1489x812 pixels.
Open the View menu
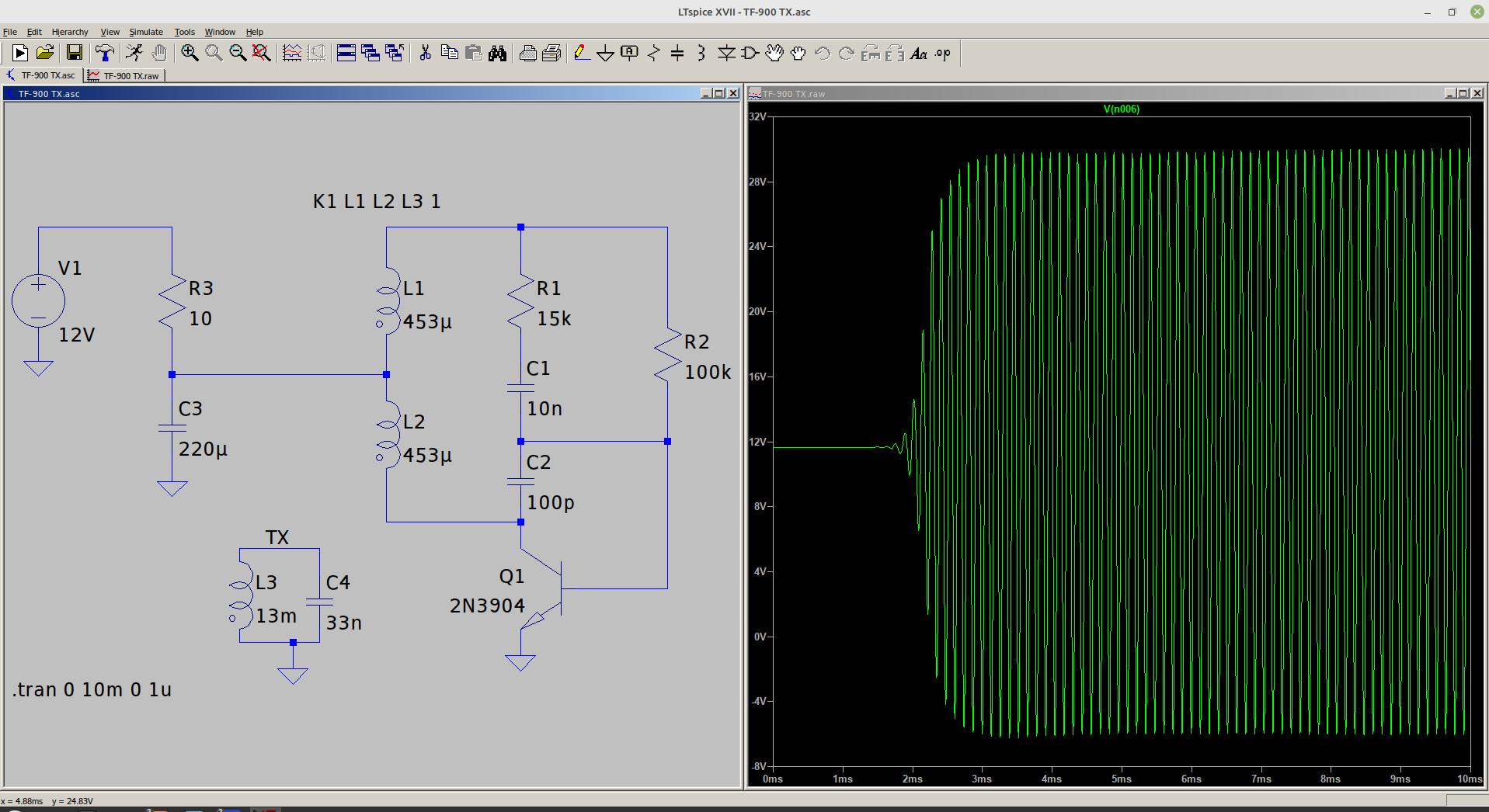coord(110,32)
